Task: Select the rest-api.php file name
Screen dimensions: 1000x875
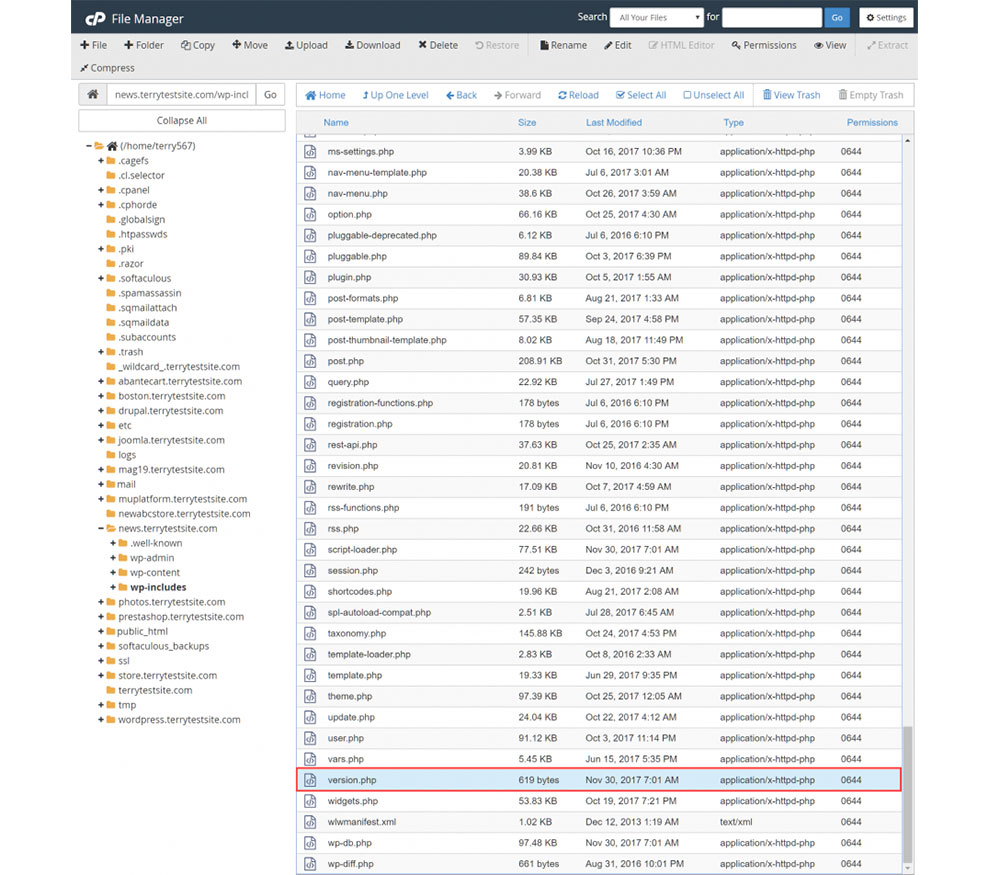Action: click(x=352, y=445)
